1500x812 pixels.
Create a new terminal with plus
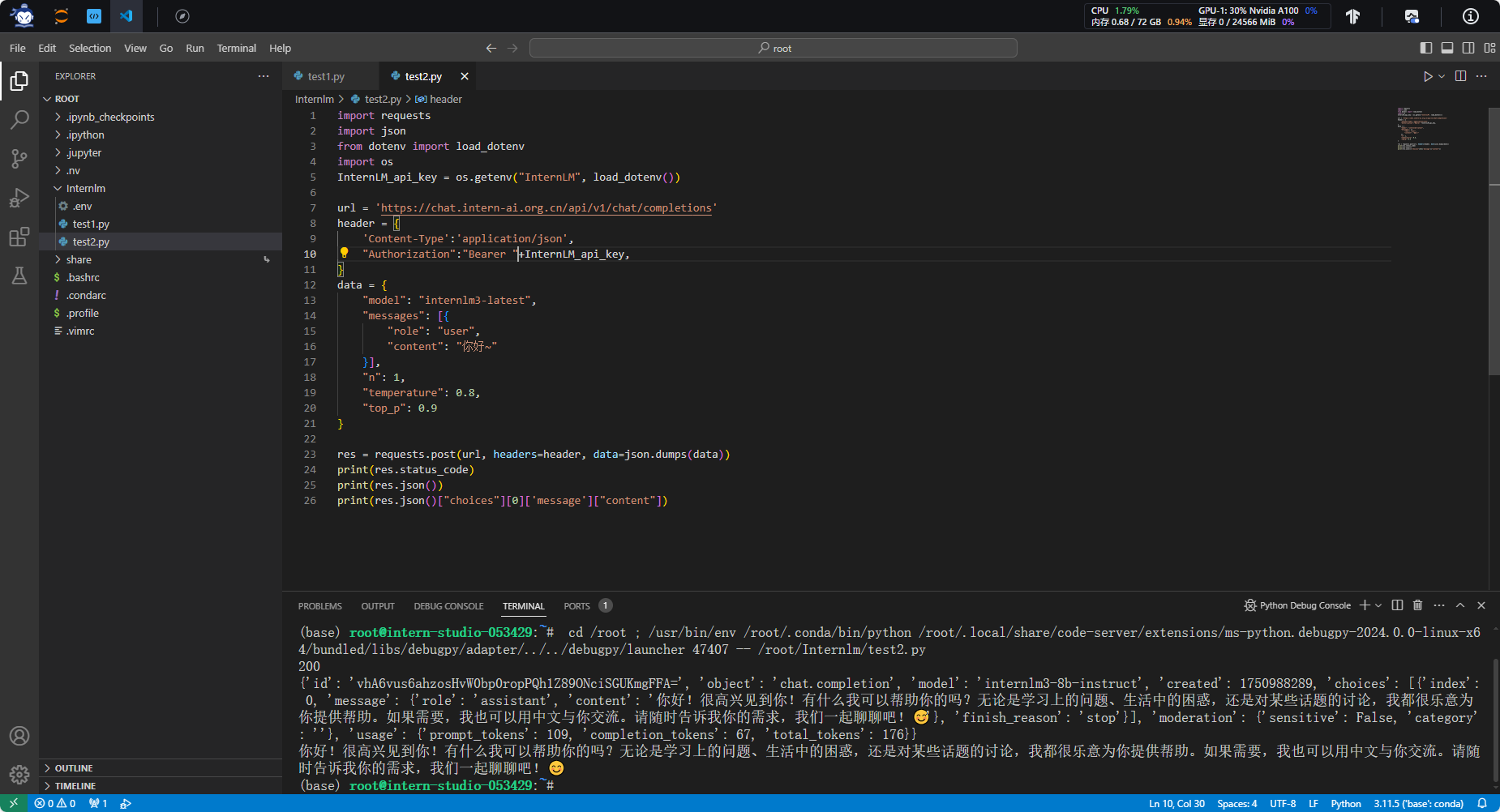(1365, 605)
